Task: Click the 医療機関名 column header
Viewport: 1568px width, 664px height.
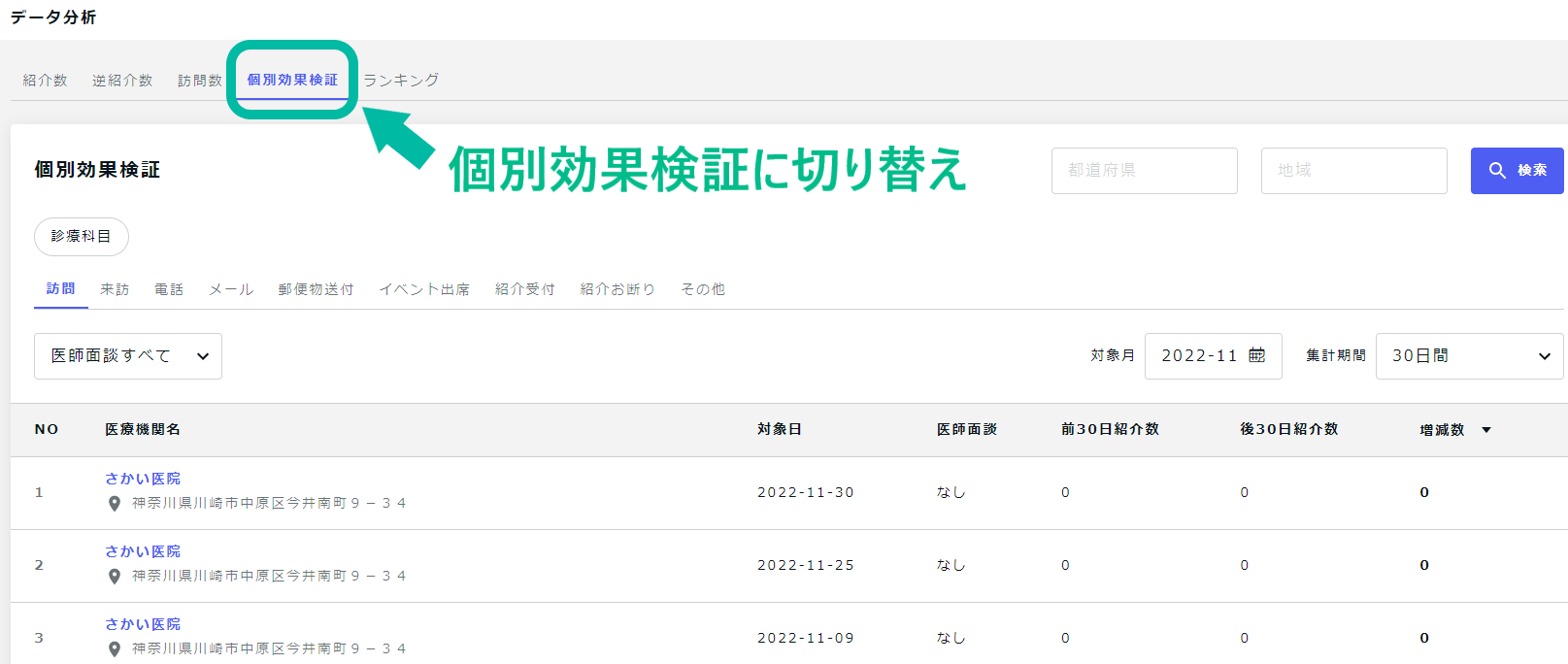Action: pyautogui.click(x=143, y=429)
